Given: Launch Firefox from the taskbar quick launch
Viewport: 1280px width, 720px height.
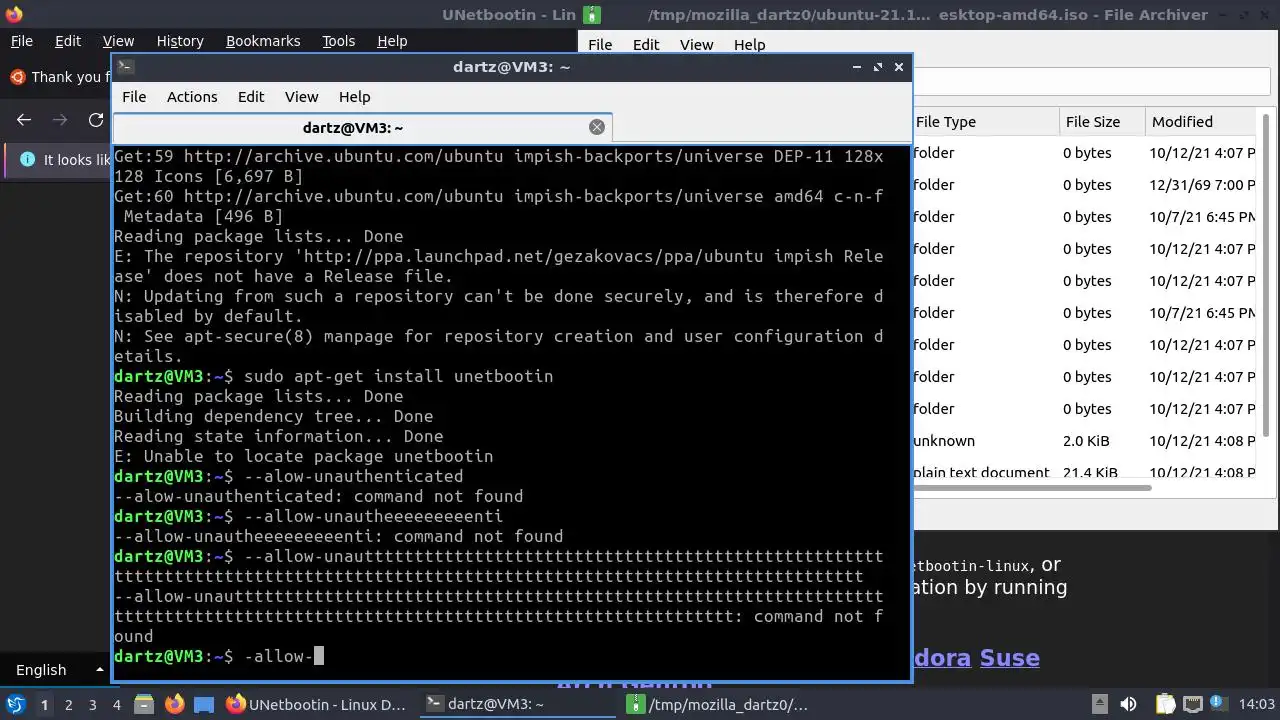Looking at the screenshot, I should pos(174,704).
